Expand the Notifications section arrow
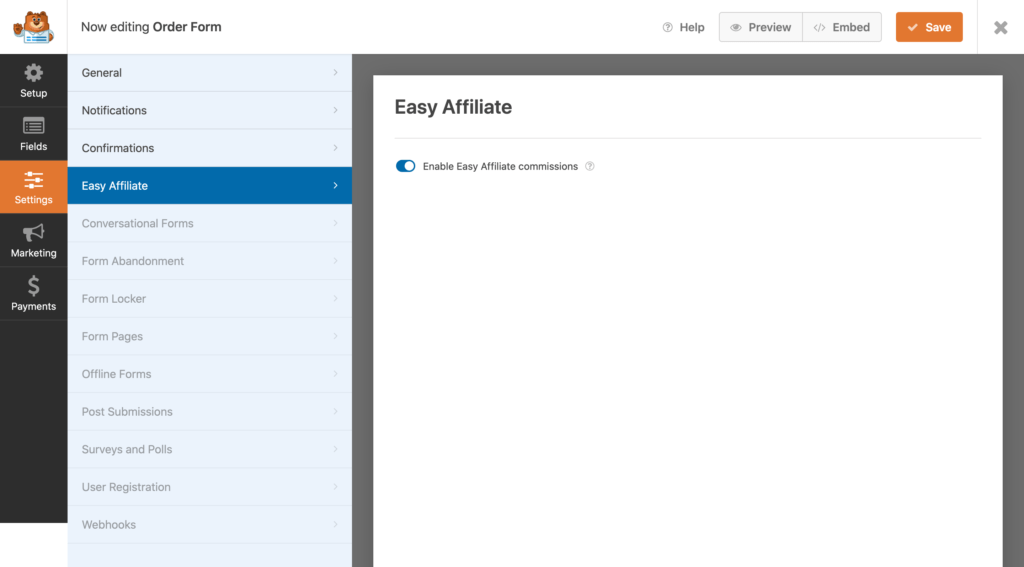Viewport: 1024px width, 567px height. pos(335,110)
